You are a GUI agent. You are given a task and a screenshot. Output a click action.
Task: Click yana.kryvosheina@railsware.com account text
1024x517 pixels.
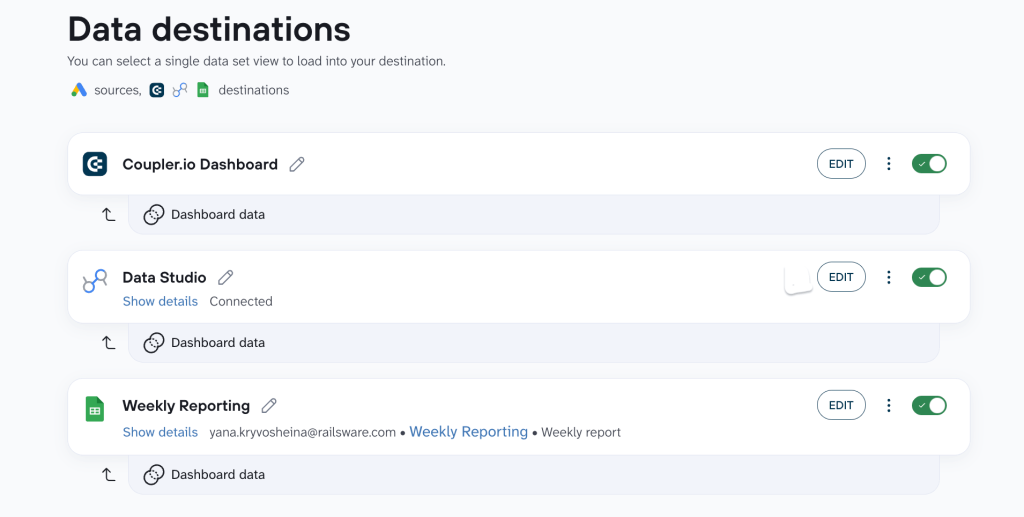pyautogui.click(x=302, y=432)
